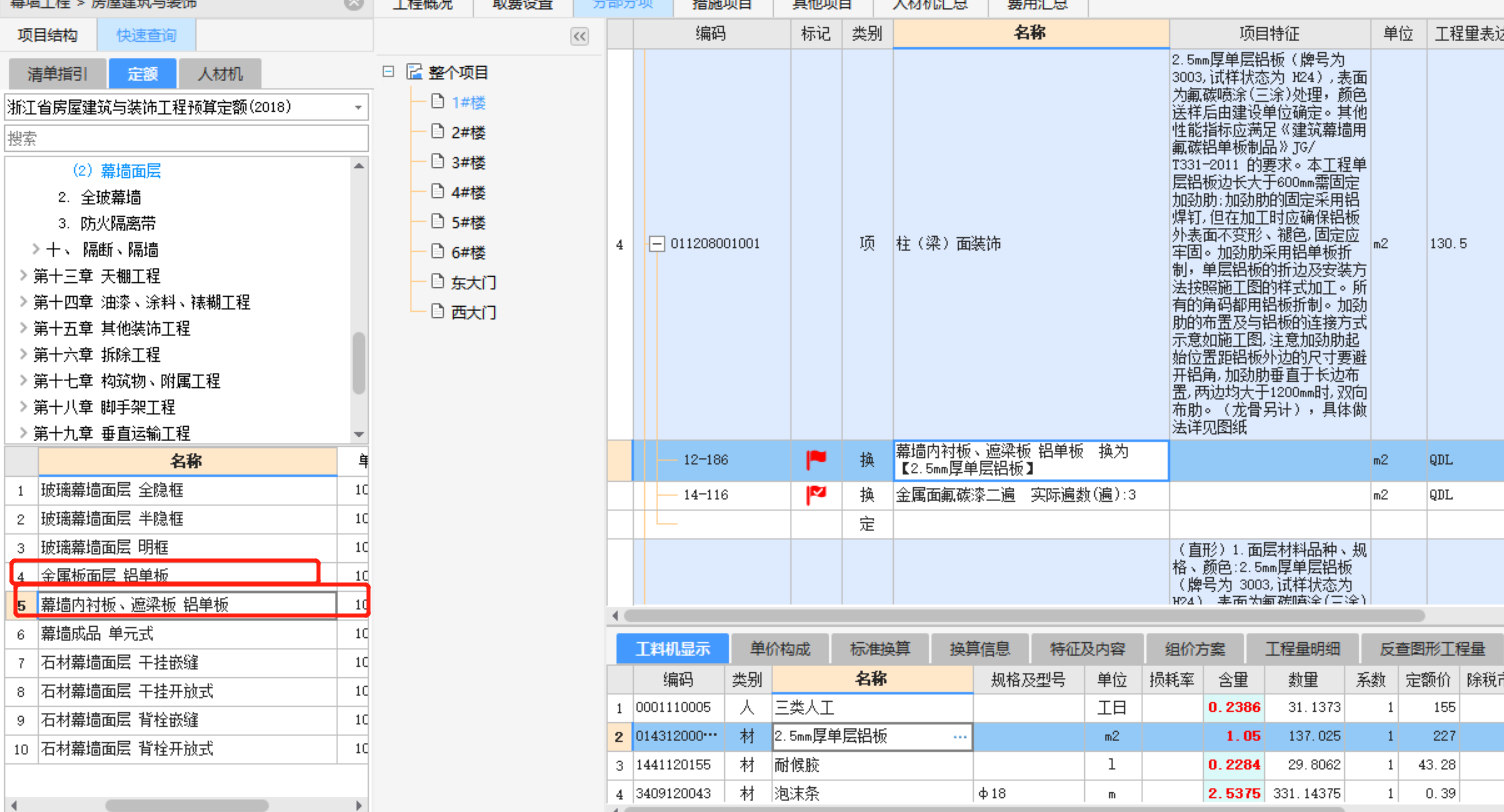The height and width of the screenshot is (812, 1504).
Task: Click the document icon beside 5#楼
Action: click(437, 221)
